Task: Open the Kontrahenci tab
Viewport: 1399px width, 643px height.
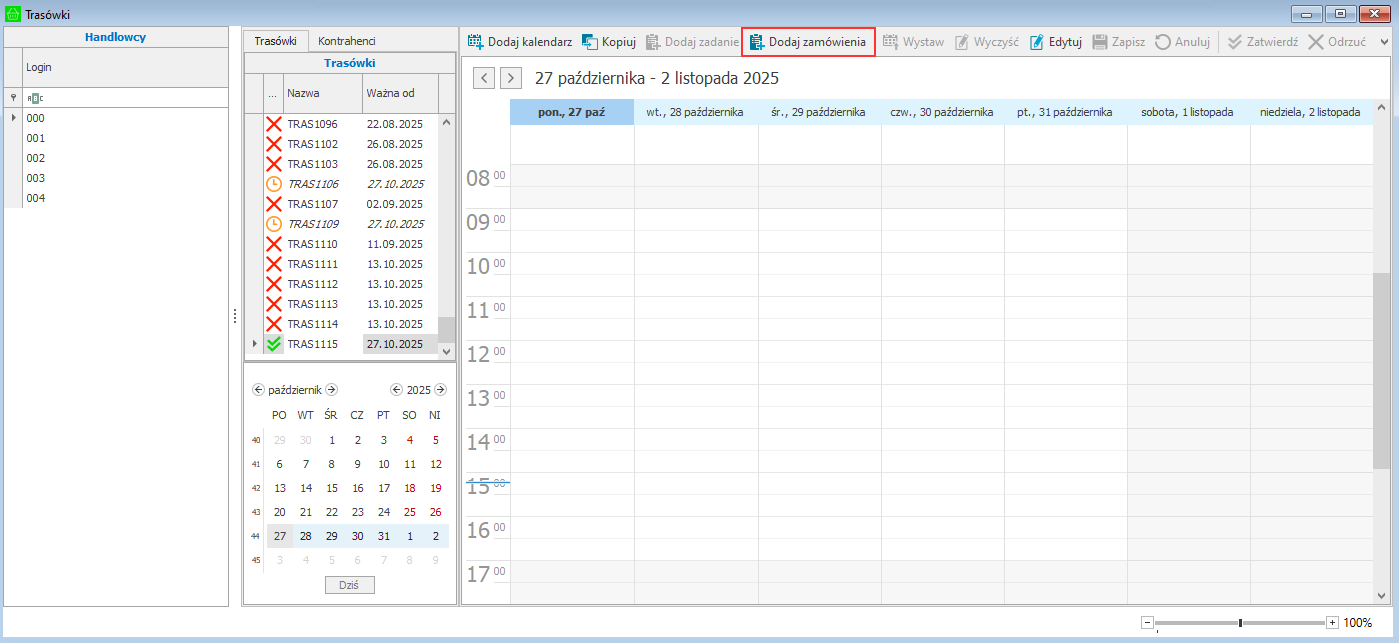Action: click(346, 41)
